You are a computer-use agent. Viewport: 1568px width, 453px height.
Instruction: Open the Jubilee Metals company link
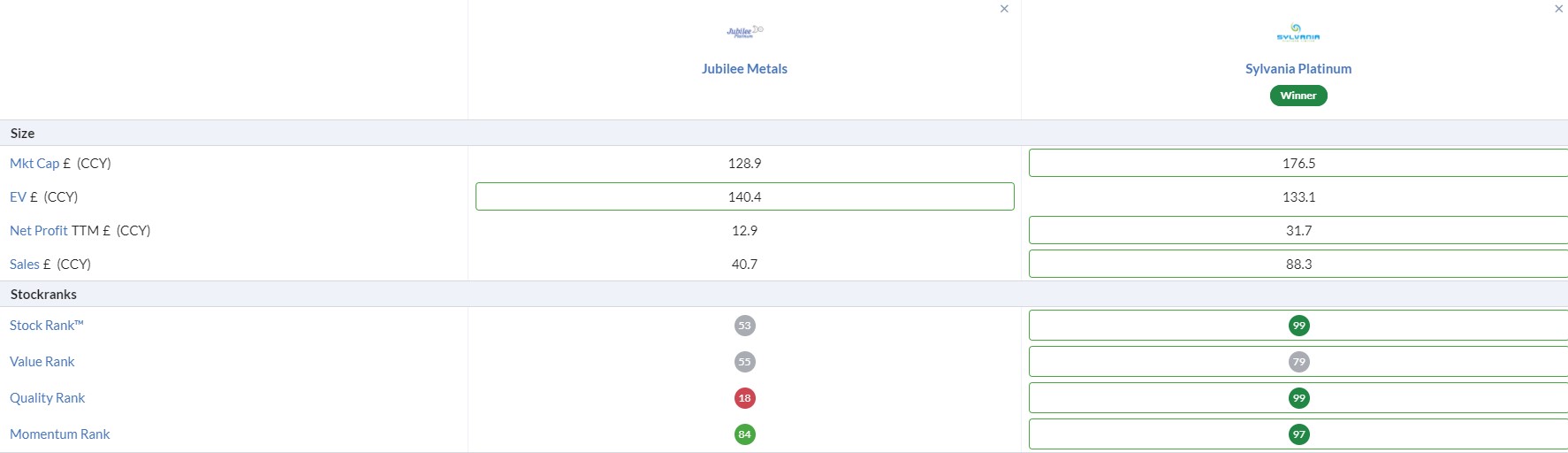pos(744,69)
